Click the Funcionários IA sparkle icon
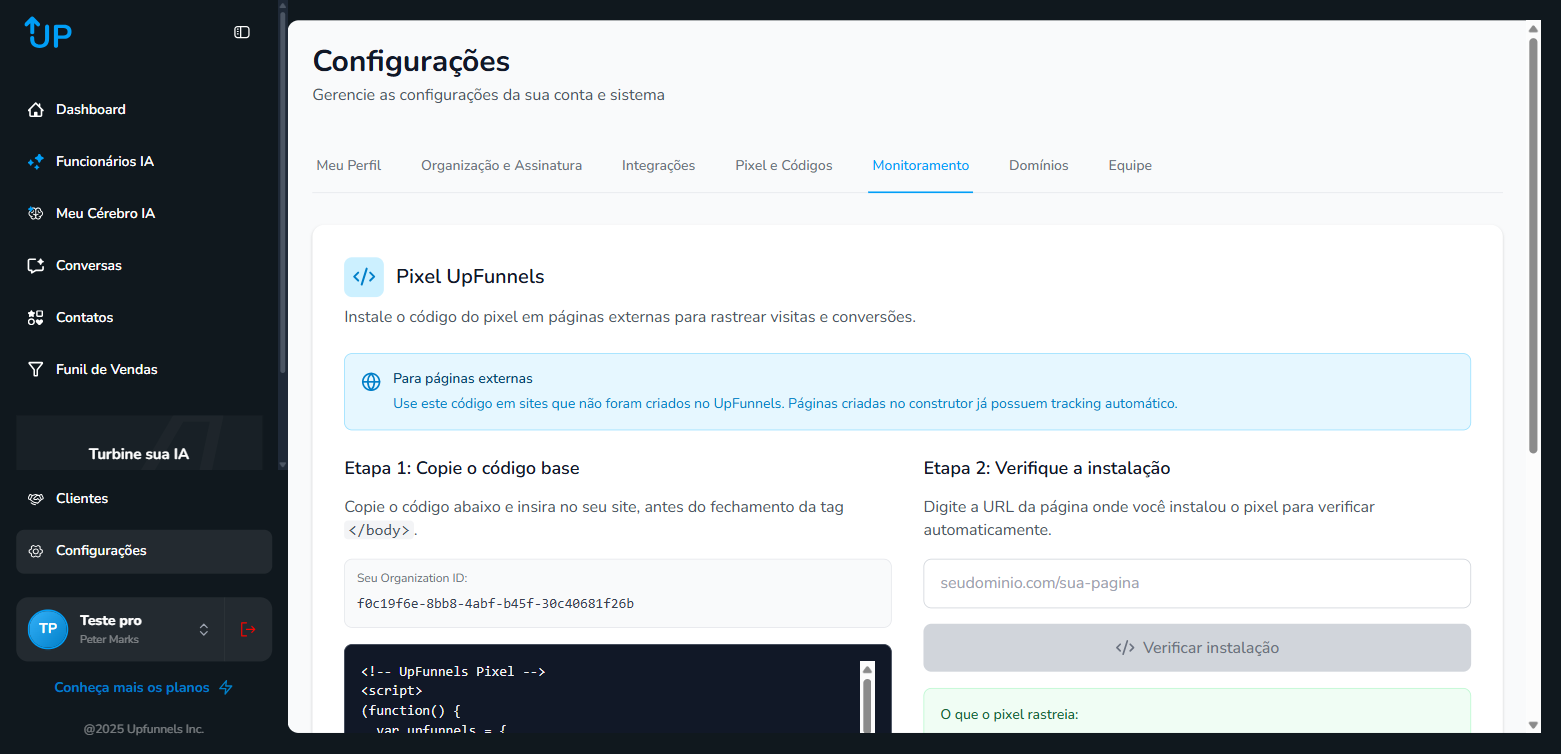This screenshot has width=1561, height=754. pos(36,162)
